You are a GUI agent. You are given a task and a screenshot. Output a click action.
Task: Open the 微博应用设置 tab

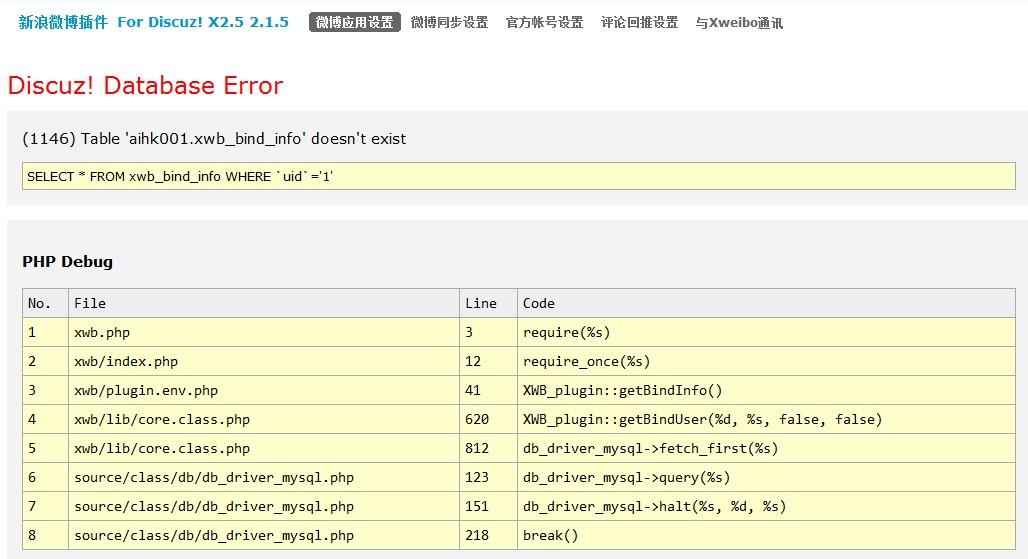(x=355, y=22)
